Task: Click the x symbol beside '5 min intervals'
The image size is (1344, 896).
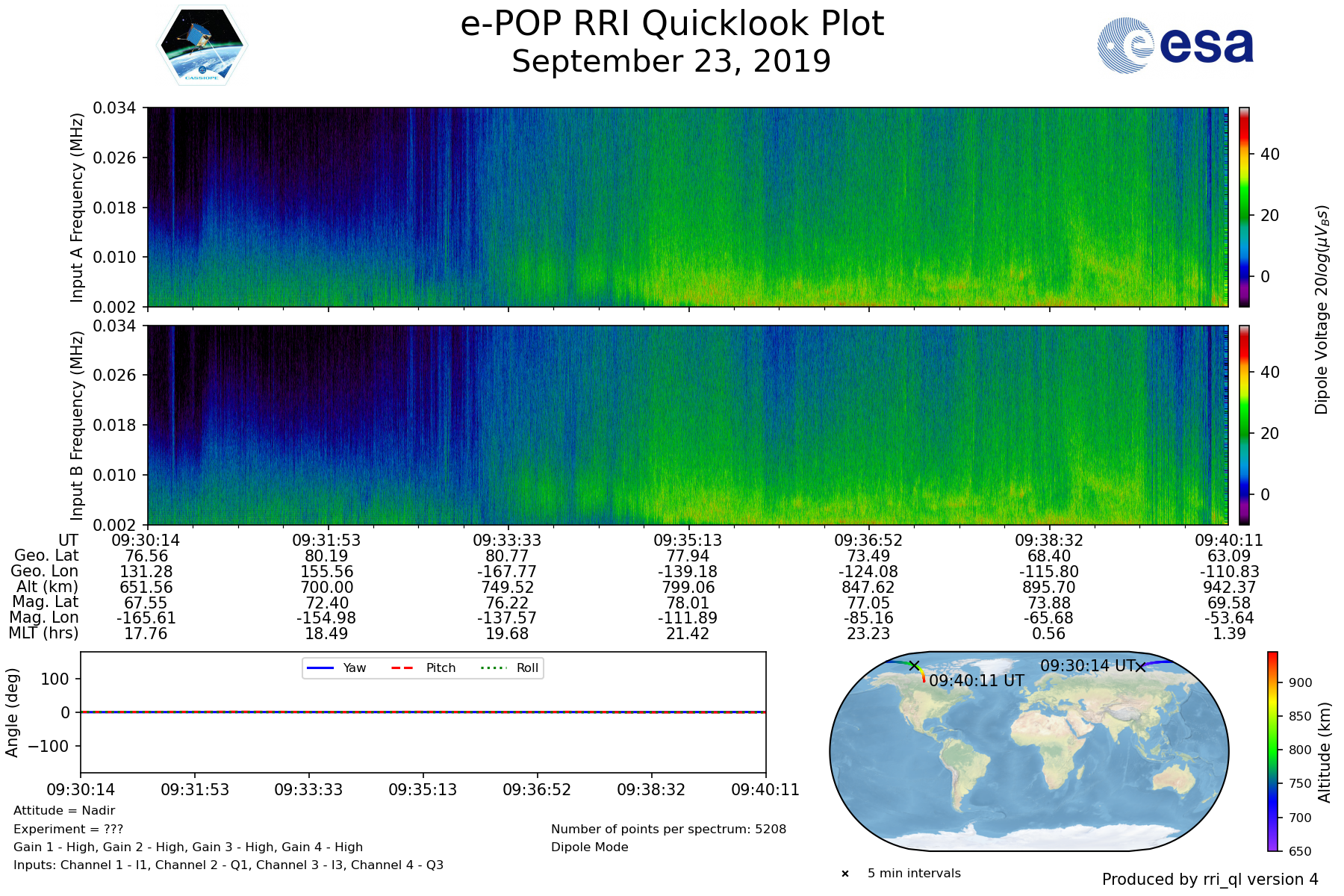Action: point(845,874)
